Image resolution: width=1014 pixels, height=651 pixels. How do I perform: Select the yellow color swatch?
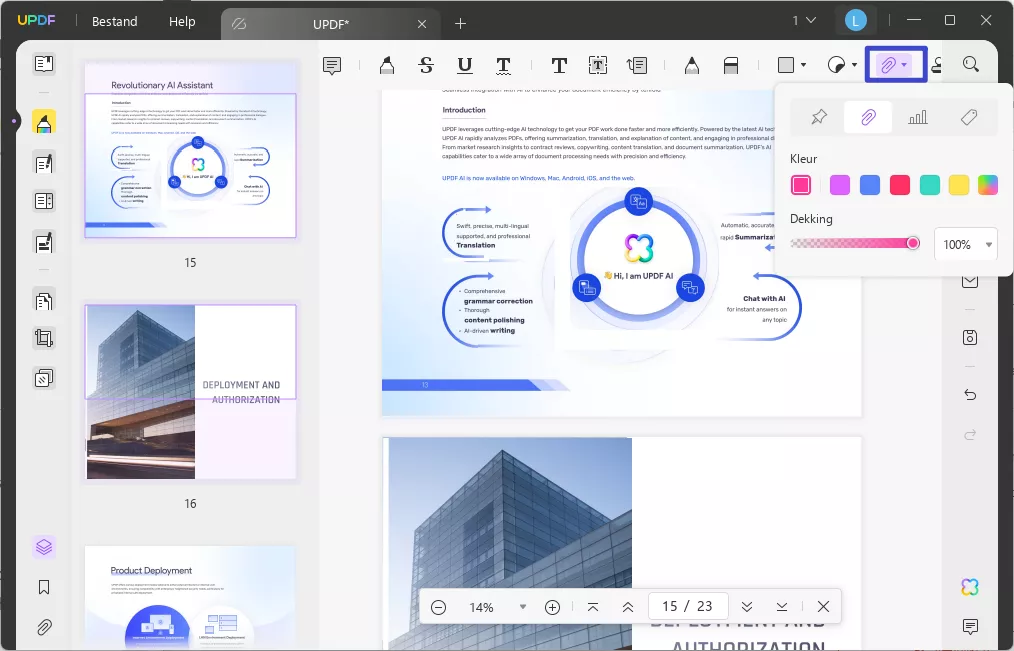958,185
